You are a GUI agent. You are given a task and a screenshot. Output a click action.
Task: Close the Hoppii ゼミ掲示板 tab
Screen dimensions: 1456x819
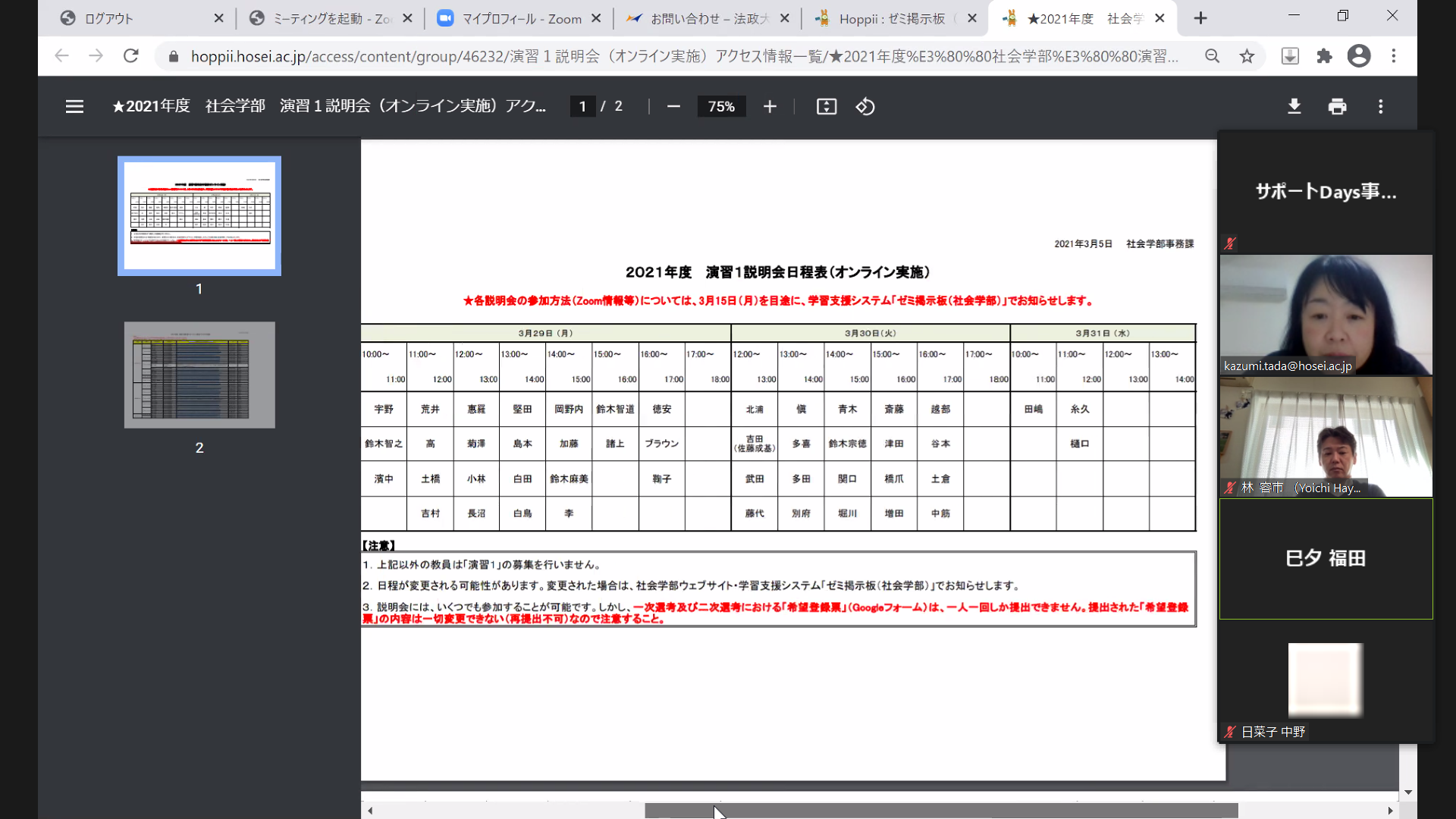972,18
